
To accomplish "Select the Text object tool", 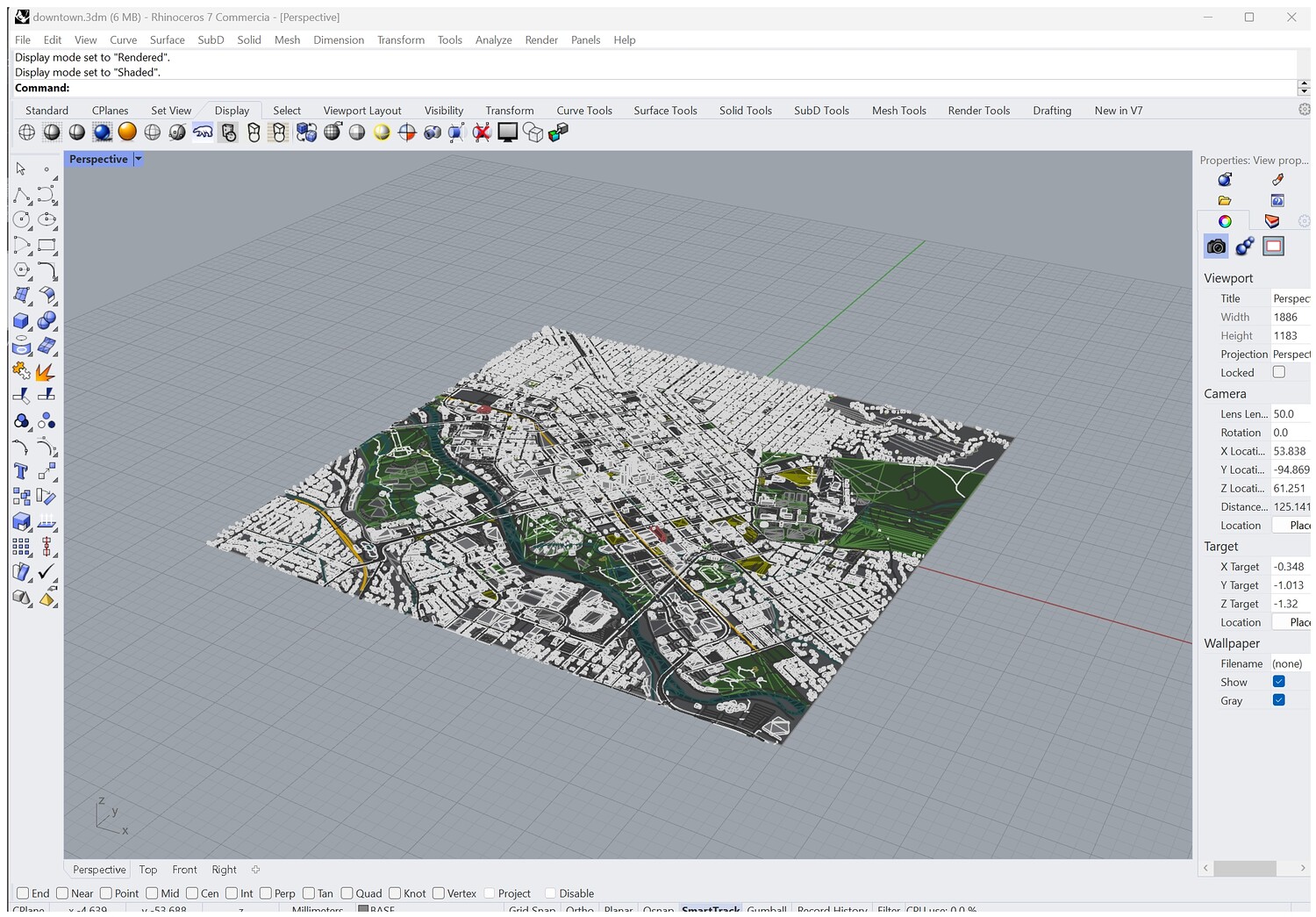I will pos(21,471).
